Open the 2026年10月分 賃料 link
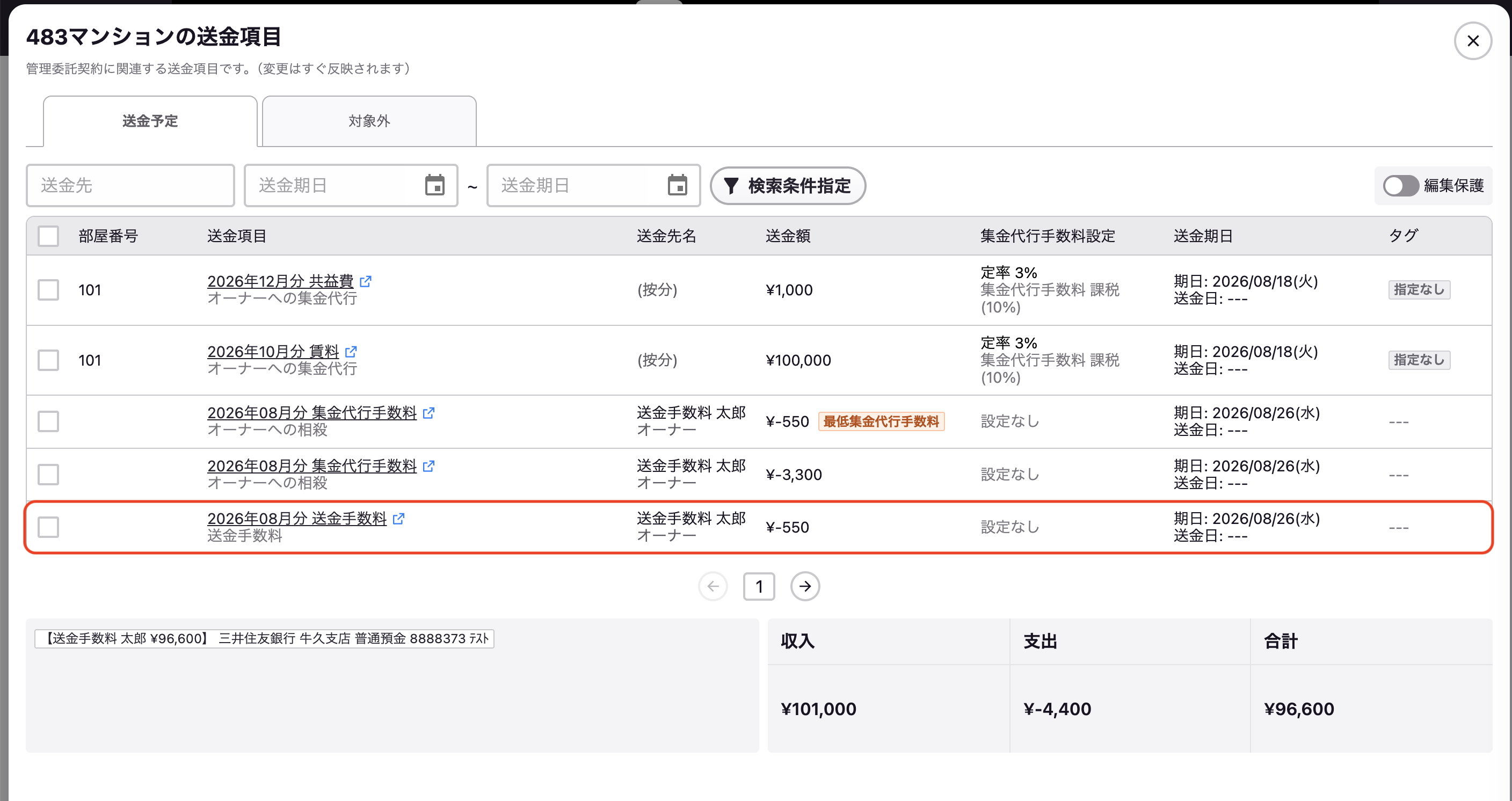This screenshot has width=1512, height=801. (273, 352)
